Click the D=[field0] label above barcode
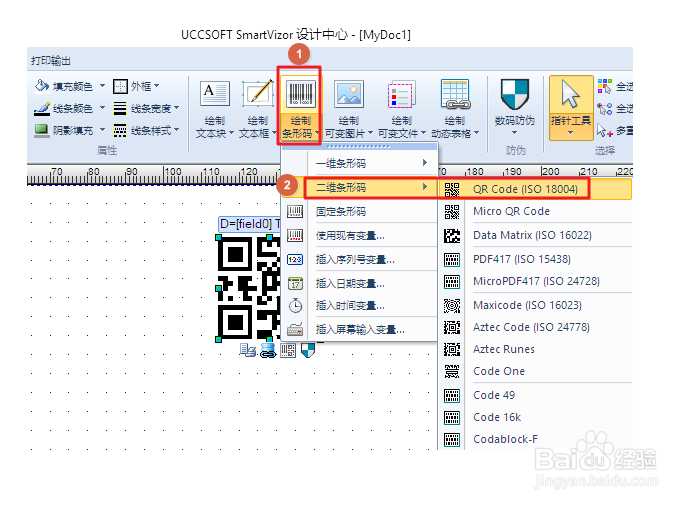 pos(249,224)
